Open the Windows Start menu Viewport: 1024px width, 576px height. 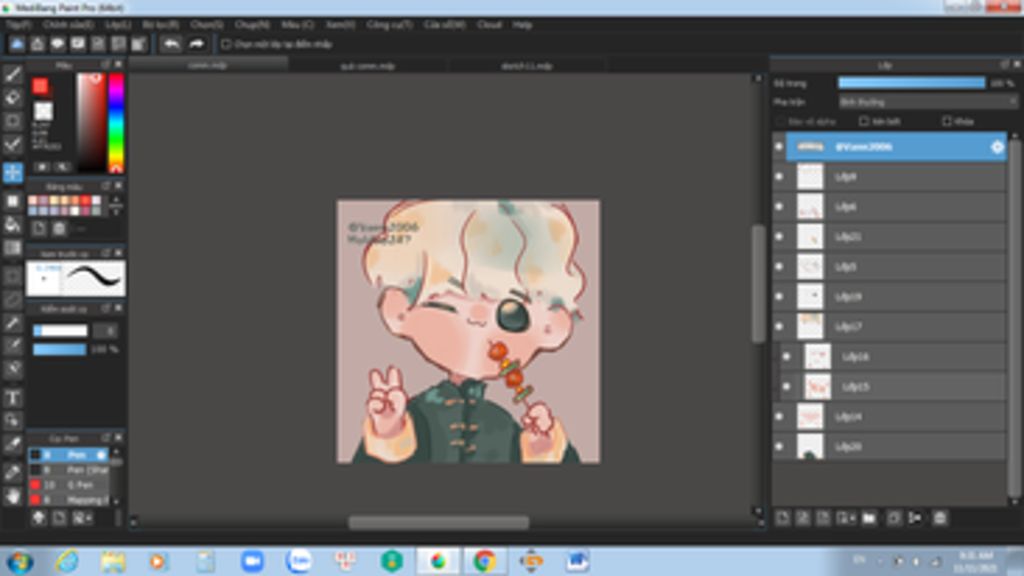pos(20,561)
